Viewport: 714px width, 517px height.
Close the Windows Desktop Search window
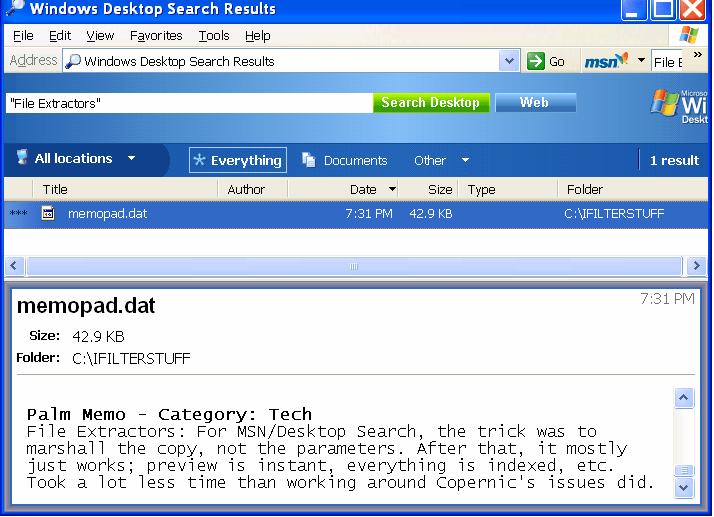[692, 9]
